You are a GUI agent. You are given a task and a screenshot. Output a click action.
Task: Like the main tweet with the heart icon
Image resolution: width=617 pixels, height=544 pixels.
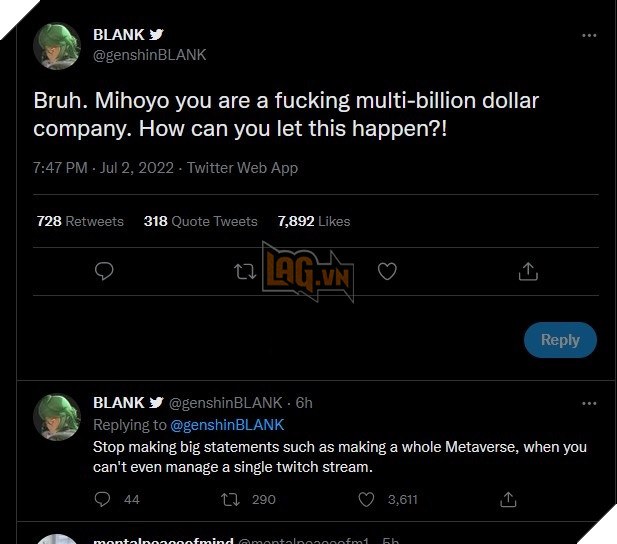[x=387, y=271]
